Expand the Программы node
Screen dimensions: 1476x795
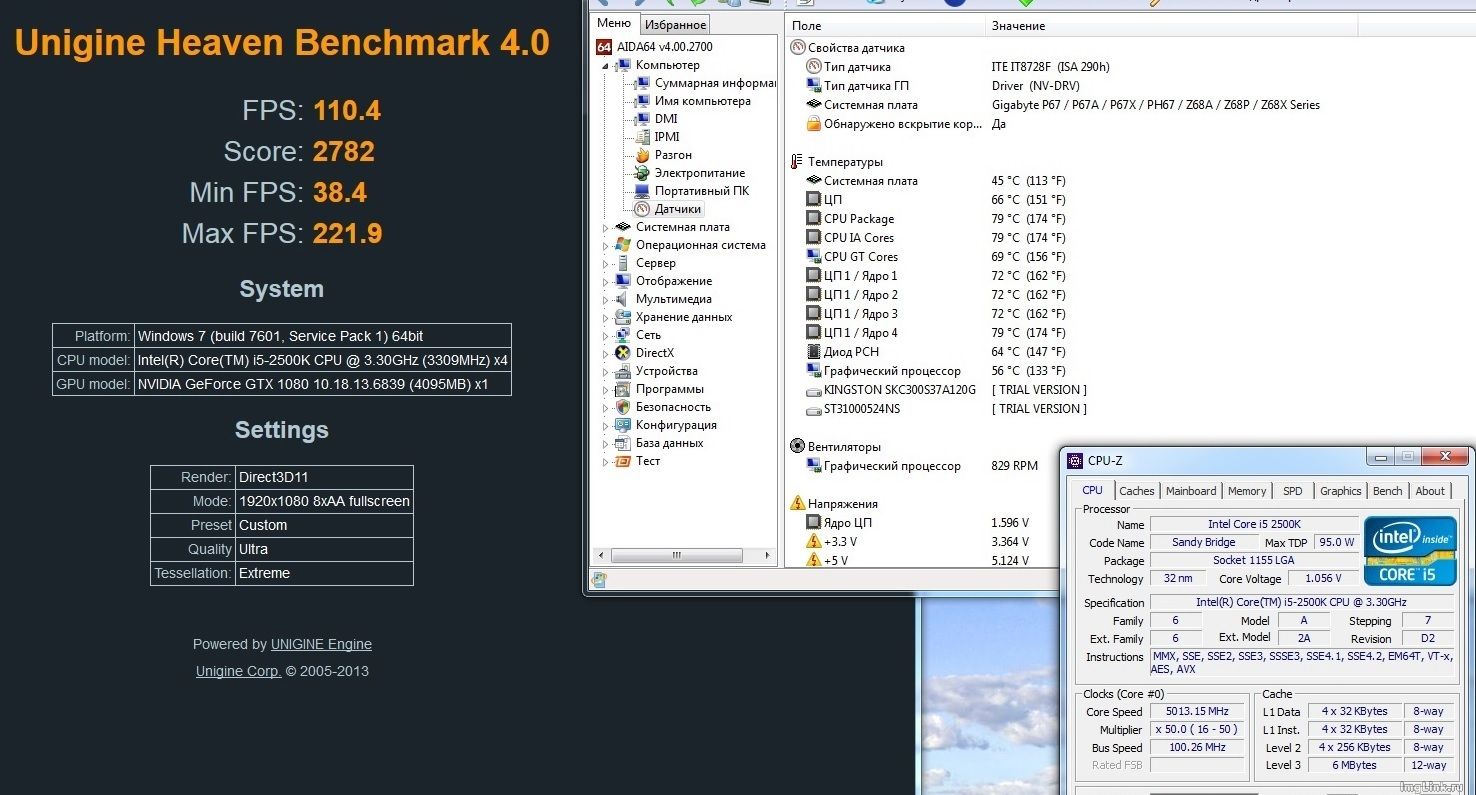[606, 390]
